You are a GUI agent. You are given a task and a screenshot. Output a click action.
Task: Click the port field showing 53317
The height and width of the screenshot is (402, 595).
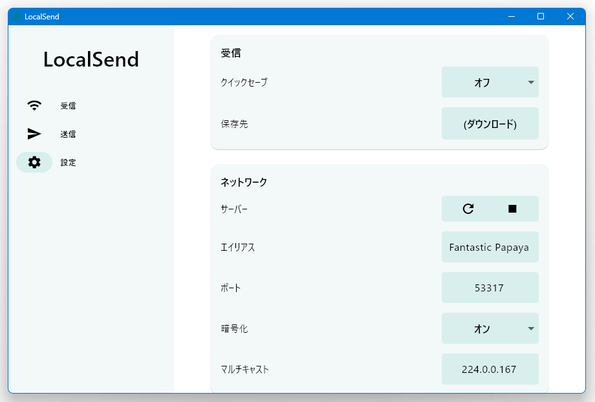pos(490,288)
